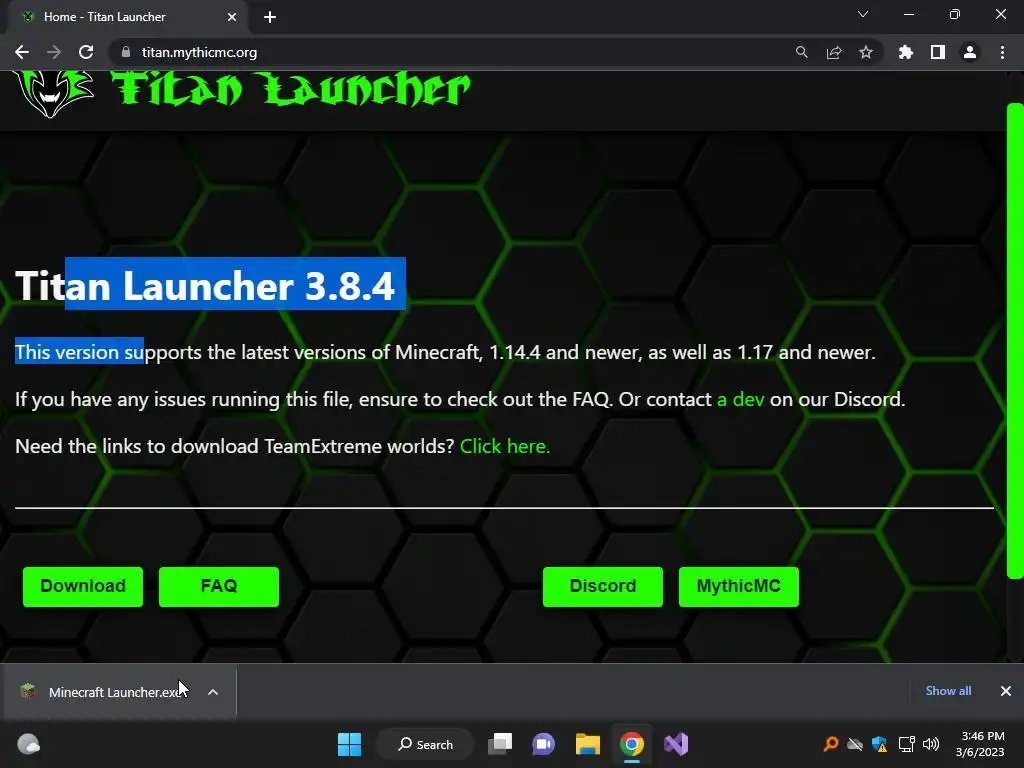Open OneDrive cloud tray icon
The width and height of the screenshot is (1024, 768).
[855, 744]
